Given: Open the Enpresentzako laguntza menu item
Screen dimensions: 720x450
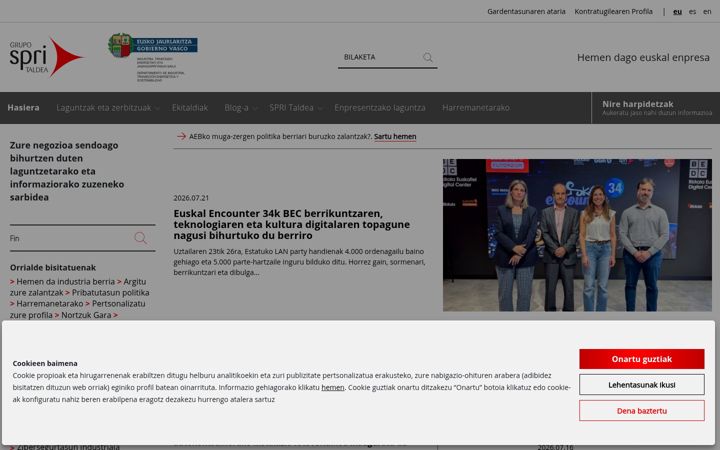Looking at the screenshot, I should tap(380, 107).
